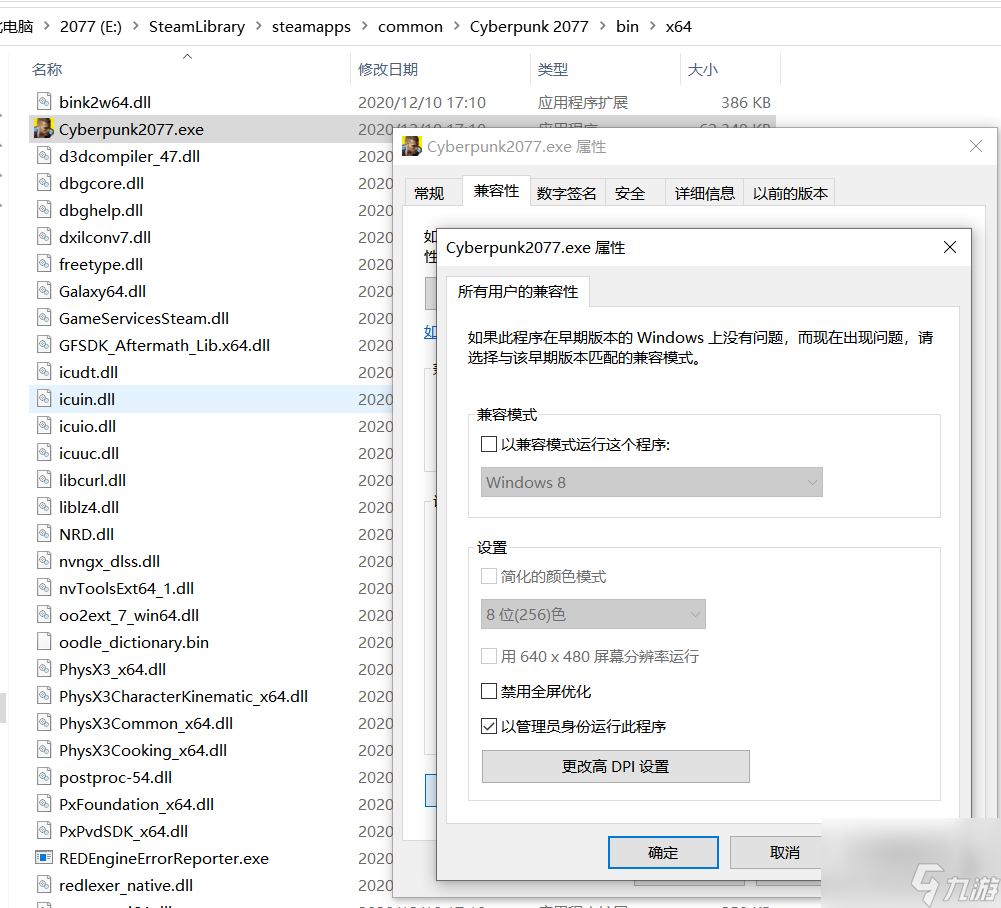Click the oodle_dictionary.bin blank file icon
Image resolution: width=1001 pixels, height=908 pixels.
click(x=44, y=642)
